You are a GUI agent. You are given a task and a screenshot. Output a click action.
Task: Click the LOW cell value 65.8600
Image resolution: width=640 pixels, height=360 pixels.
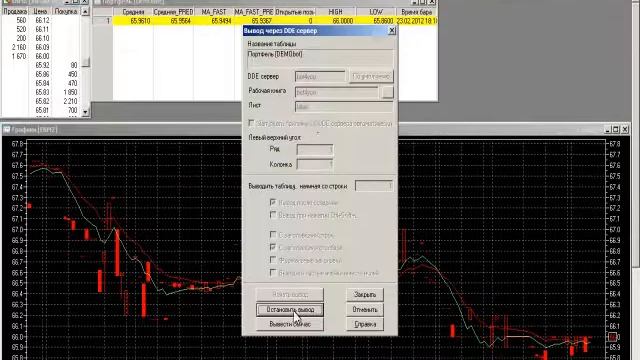383,21
